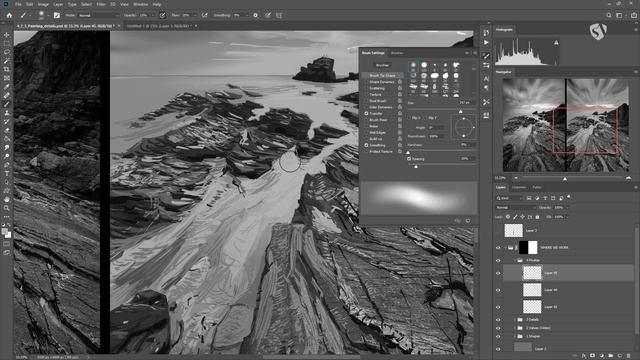Select the Rectangular Marquee tool
This screenshot has width=640, height=360.
tap(7, 43)
